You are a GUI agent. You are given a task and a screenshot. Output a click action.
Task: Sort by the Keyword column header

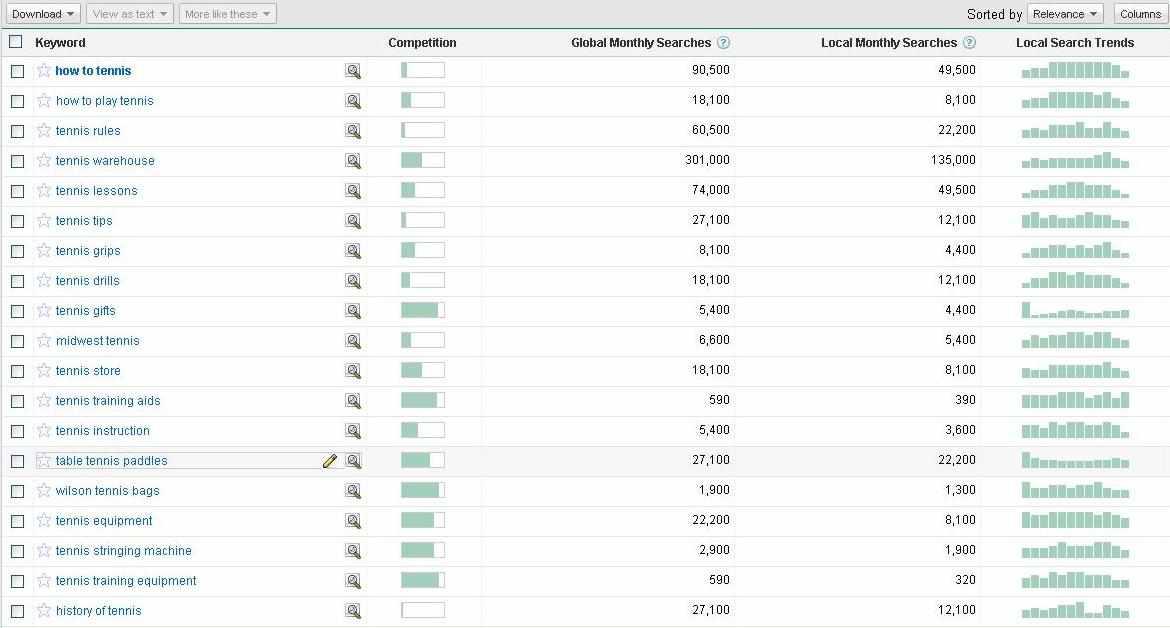(x=60, y=43)
